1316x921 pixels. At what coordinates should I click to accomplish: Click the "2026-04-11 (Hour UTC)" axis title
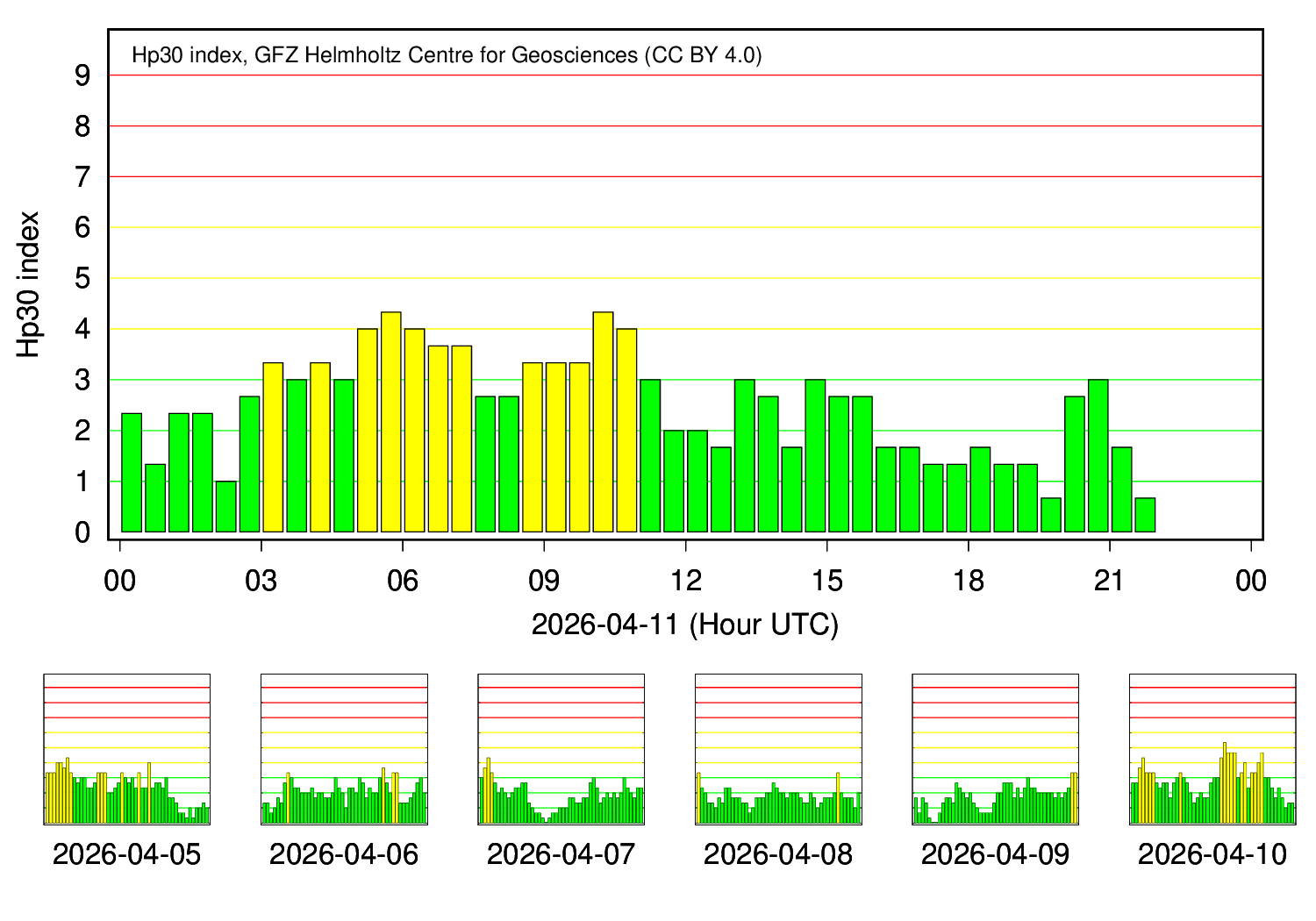coord(685,625)
